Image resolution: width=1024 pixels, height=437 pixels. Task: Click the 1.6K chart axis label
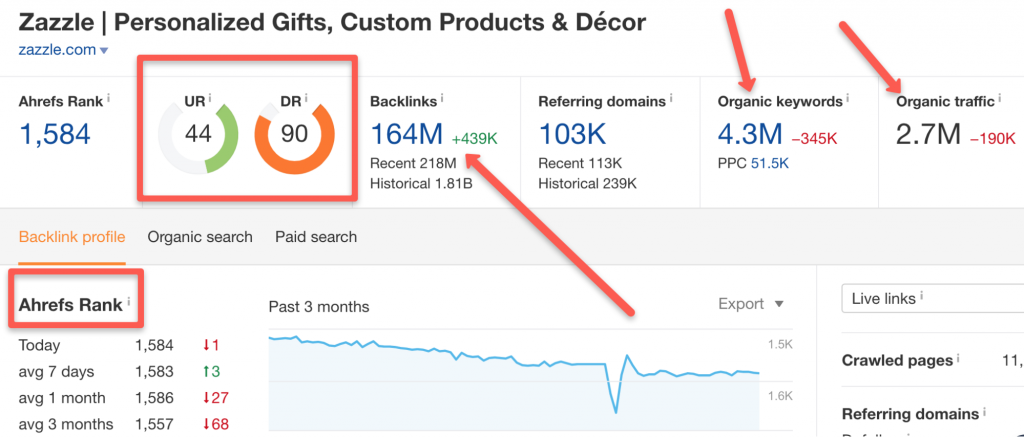(x=780, y=396)
